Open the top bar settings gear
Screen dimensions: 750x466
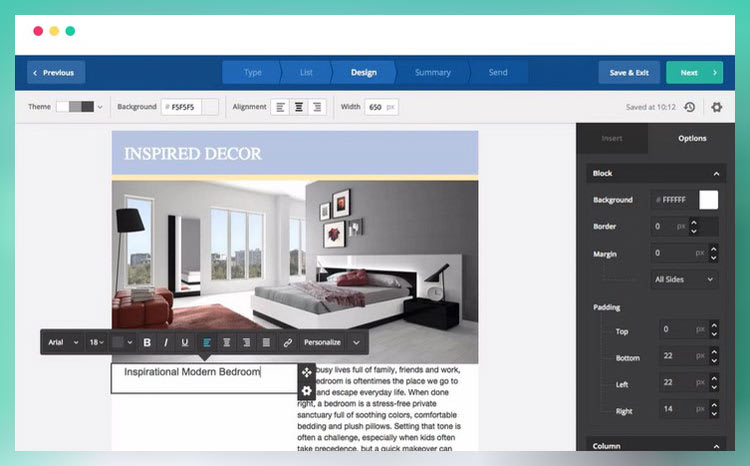(x=716, y=107)
